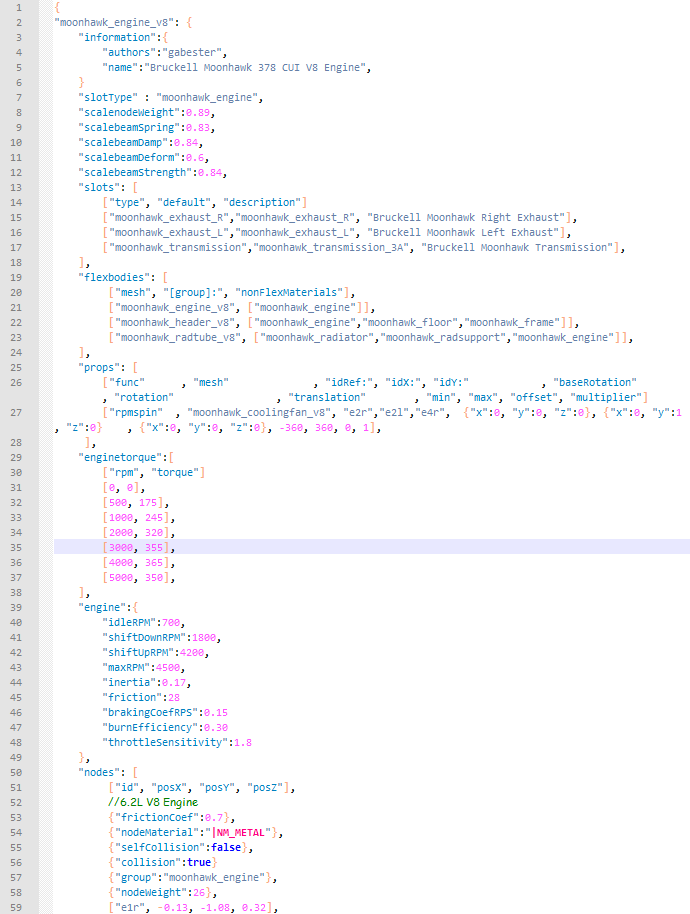The image size is (690, 914).
Task: Click the selfCollision value false
Action: point(226,848)
